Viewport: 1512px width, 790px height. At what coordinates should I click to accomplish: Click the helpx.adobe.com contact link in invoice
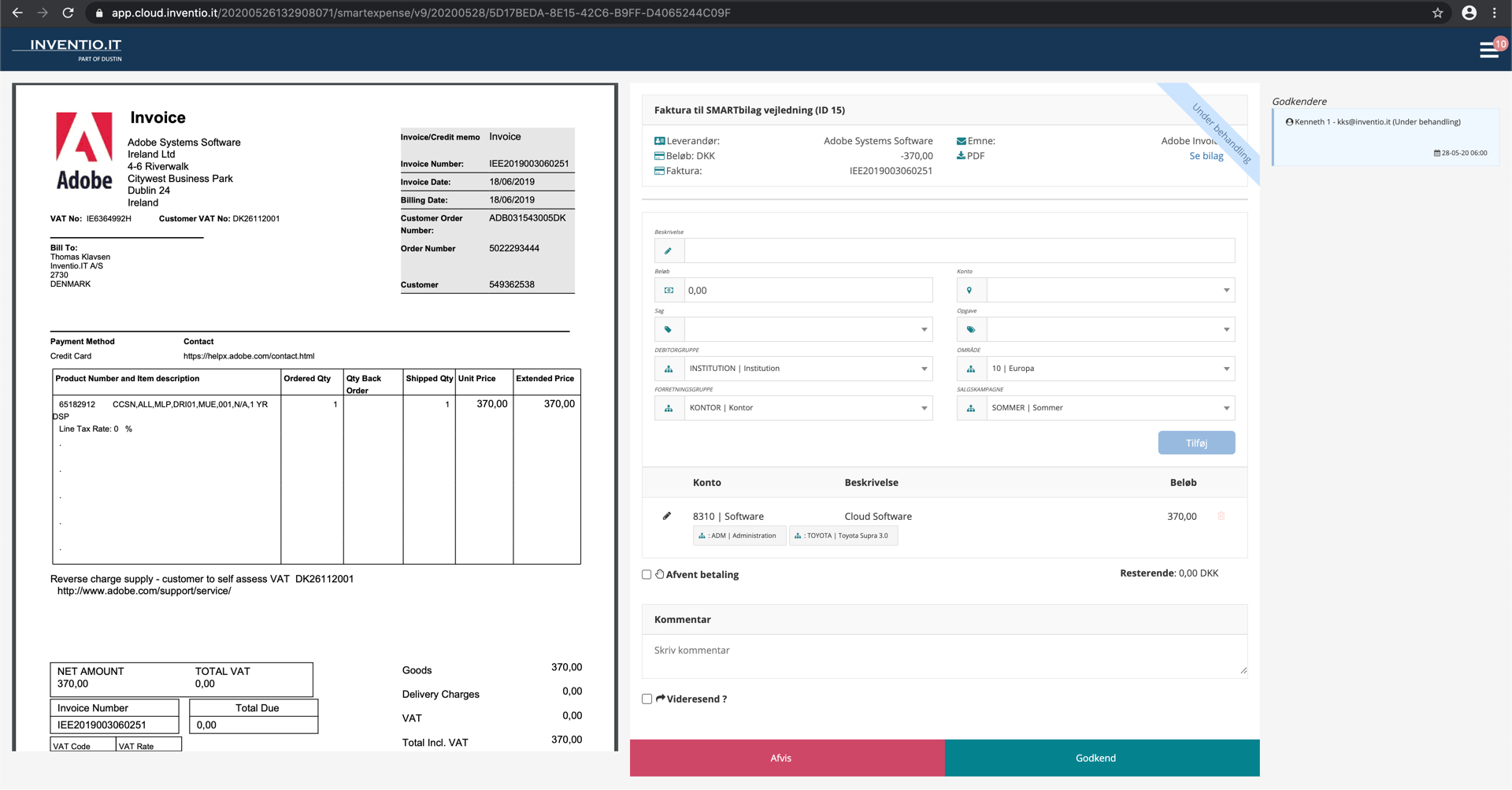point(249,356)
